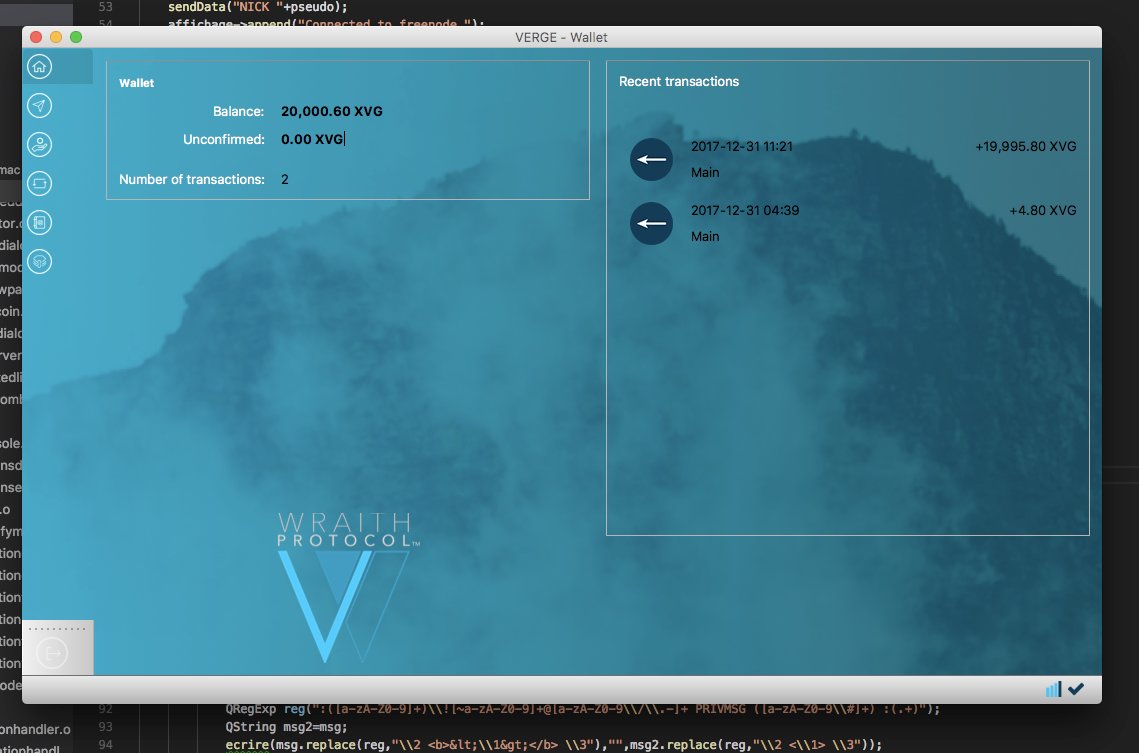Click the 2017-12-31 04:39 transaction date
The width and height of the screenshot is (1139, 753).
(x=745, y=211)
